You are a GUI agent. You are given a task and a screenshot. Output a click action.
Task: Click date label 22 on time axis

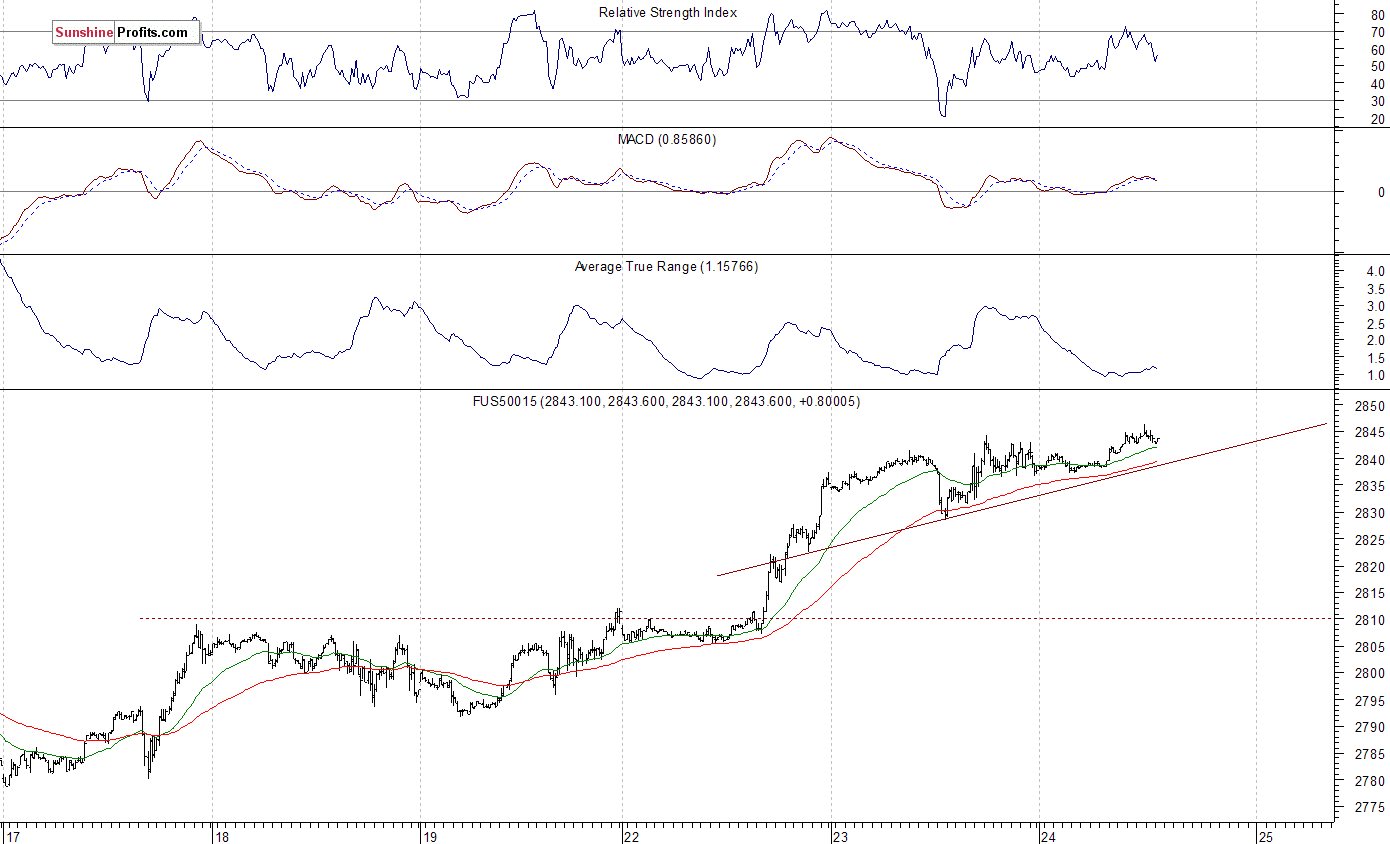[x=632, y=836]
